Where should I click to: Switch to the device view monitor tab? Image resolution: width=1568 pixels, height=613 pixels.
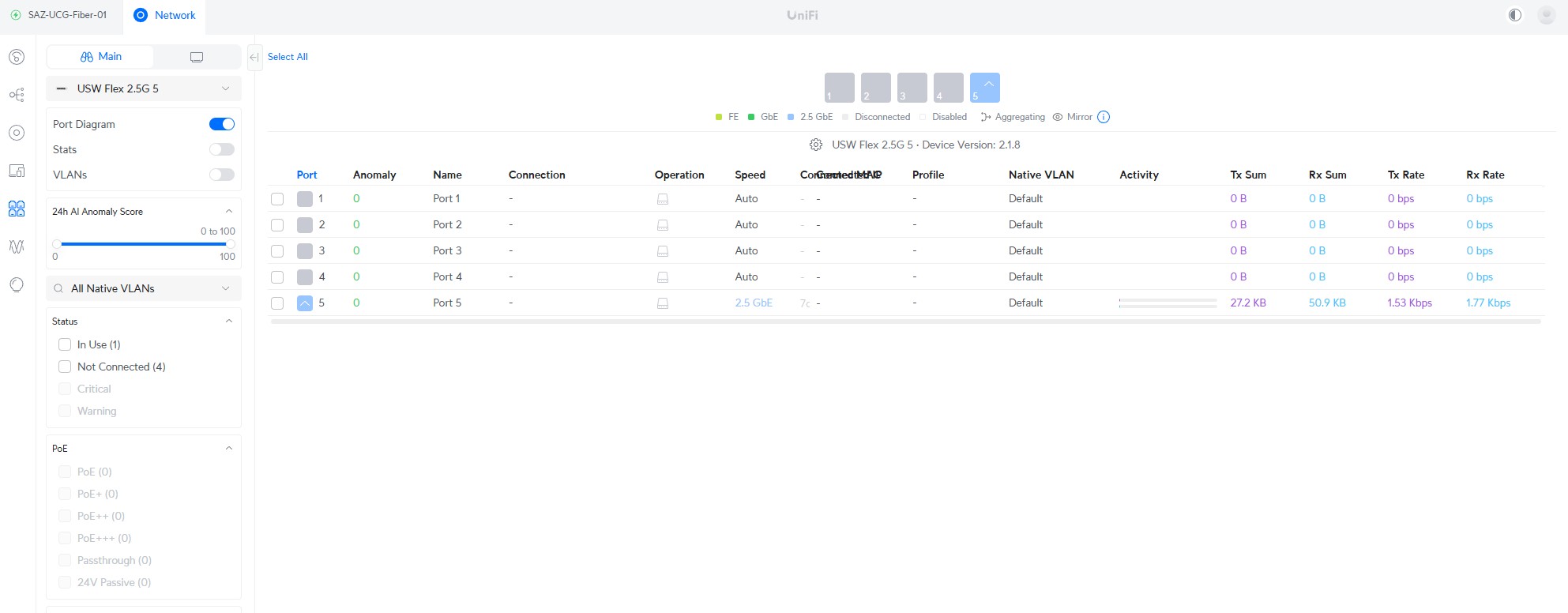[197, 57]
